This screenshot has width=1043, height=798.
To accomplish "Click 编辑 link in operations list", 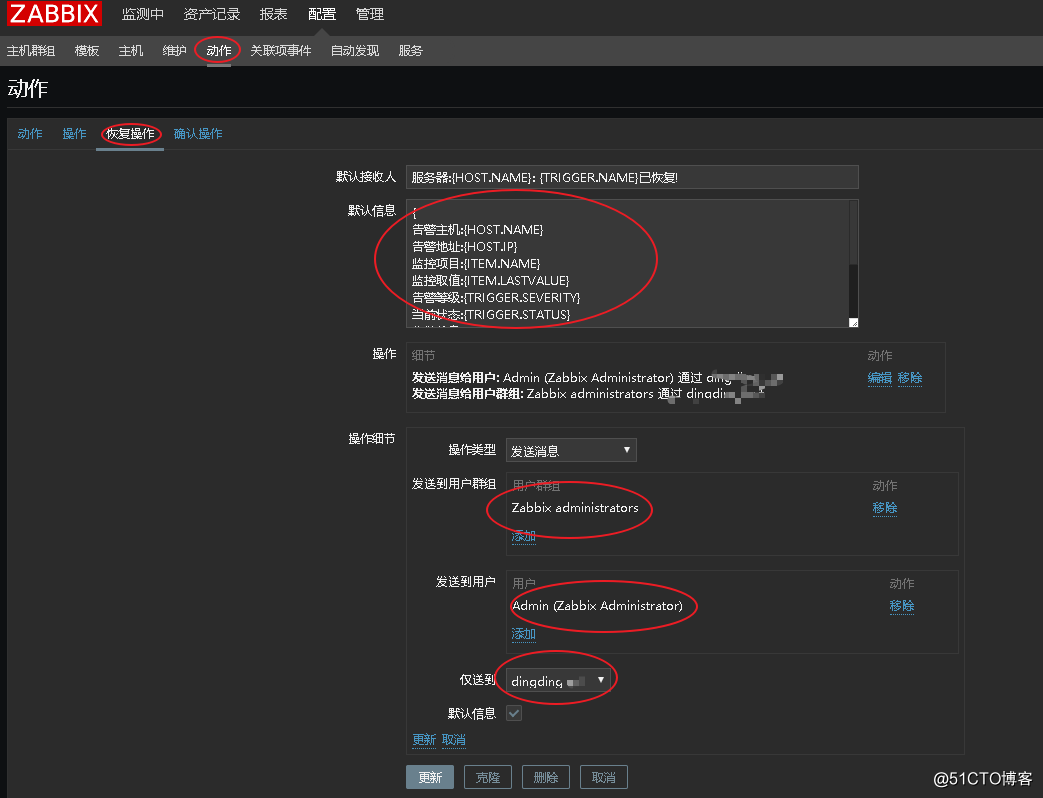I will pos(879,378).
